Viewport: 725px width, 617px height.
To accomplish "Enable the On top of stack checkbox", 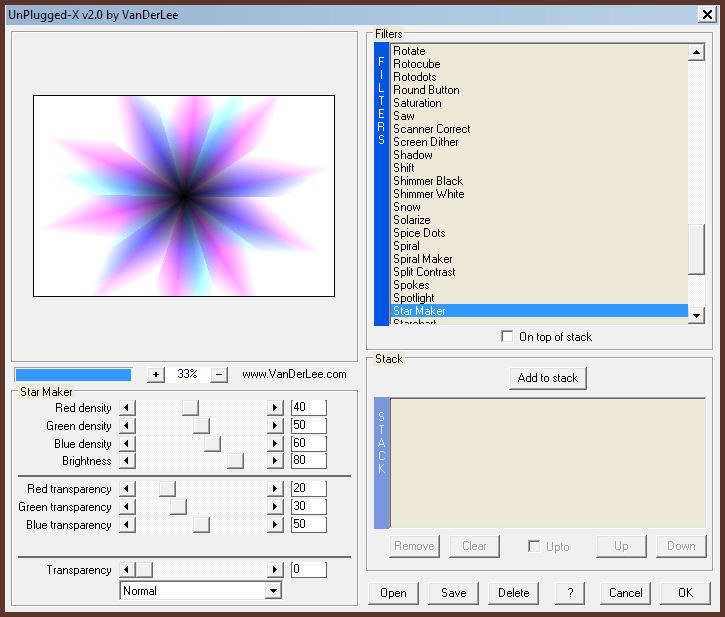I will pyautogui.click(x=507, y=336).
